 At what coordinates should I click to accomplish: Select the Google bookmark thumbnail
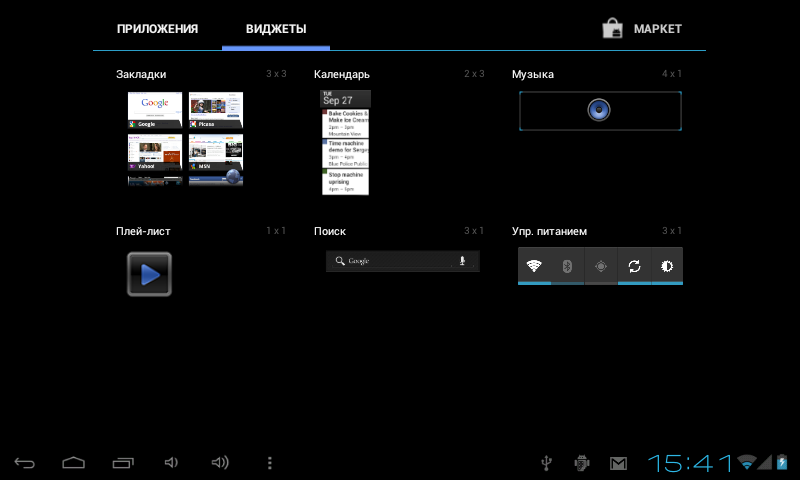tap(155, 110)
